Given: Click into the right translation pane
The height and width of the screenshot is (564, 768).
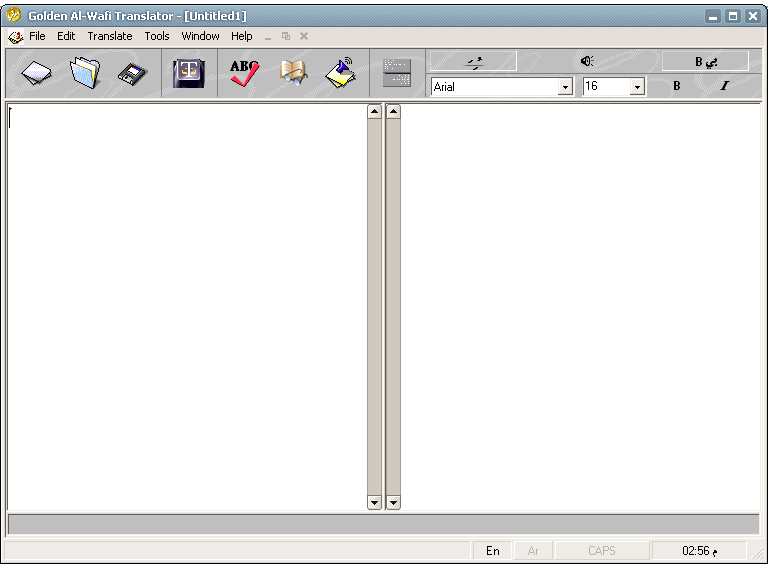Looking at the screenshot, I should coord(581,307).
